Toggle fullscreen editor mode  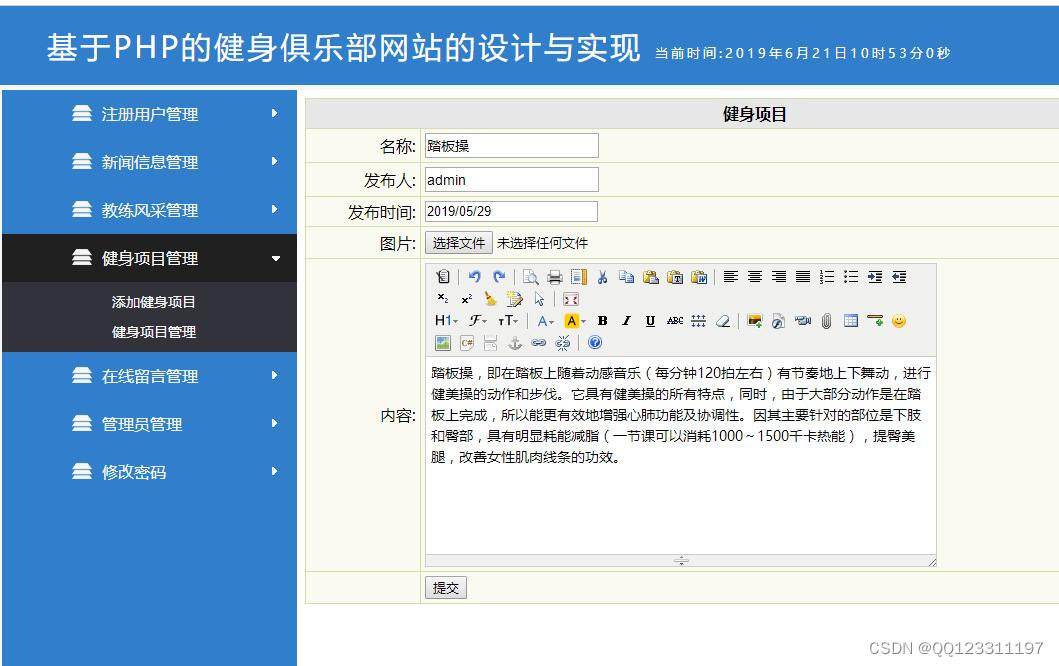coord(571,299)
